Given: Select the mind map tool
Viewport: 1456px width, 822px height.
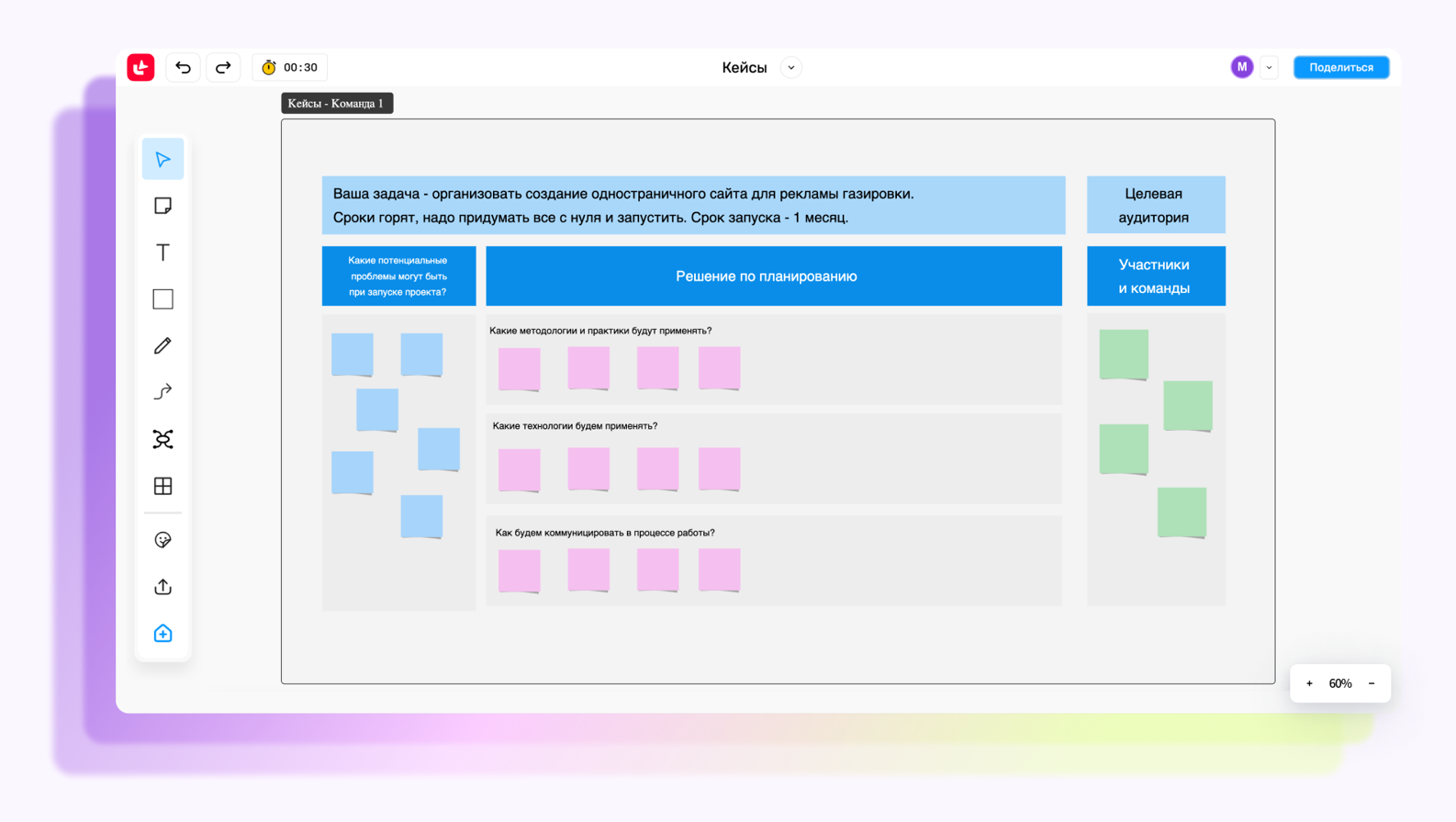Looking at the screenshot, I should 162,439.
